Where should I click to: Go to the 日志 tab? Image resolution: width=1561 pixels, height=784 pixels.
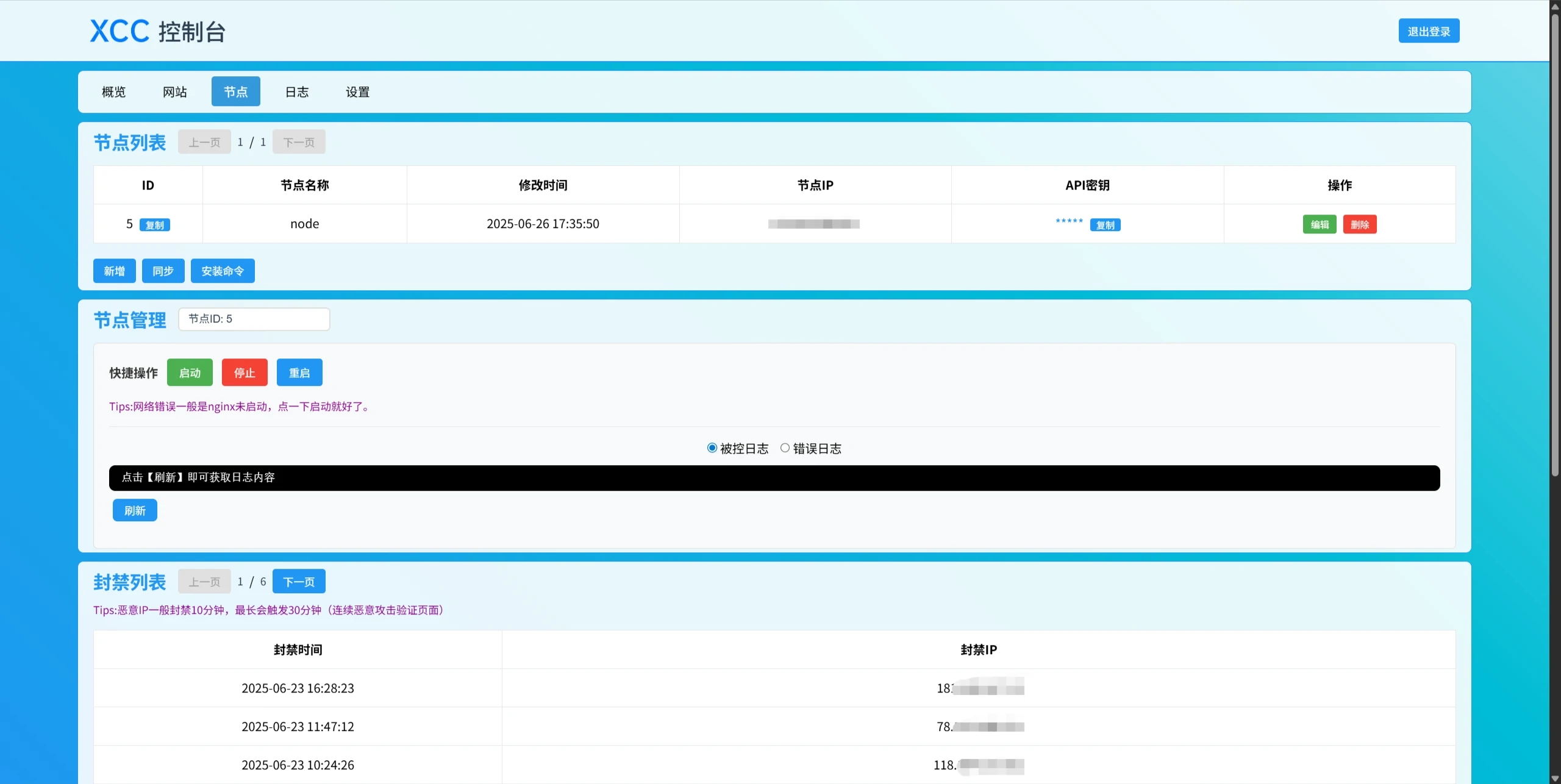(x=297, y=92)
